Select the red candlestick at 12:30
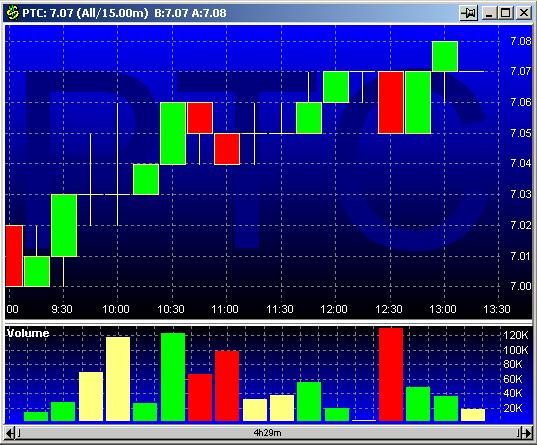537x445 pixels. point(391,102)
